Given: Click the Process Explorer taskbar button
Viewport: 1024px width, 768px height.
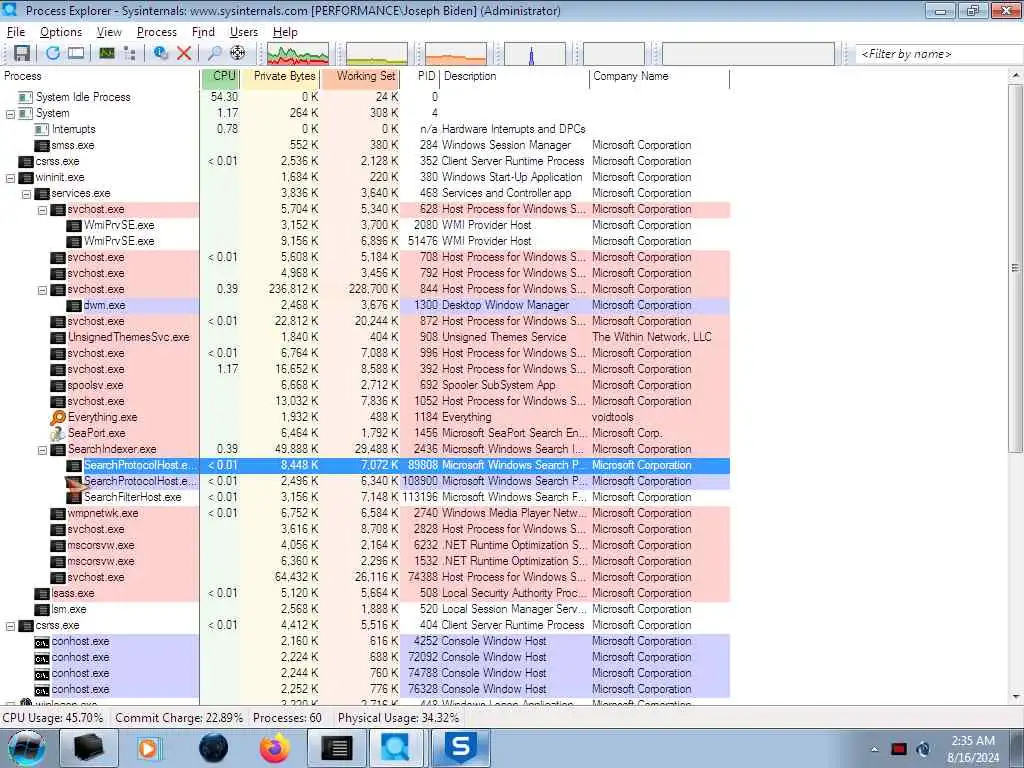Looking at the screenshot, I should point(396,748).
